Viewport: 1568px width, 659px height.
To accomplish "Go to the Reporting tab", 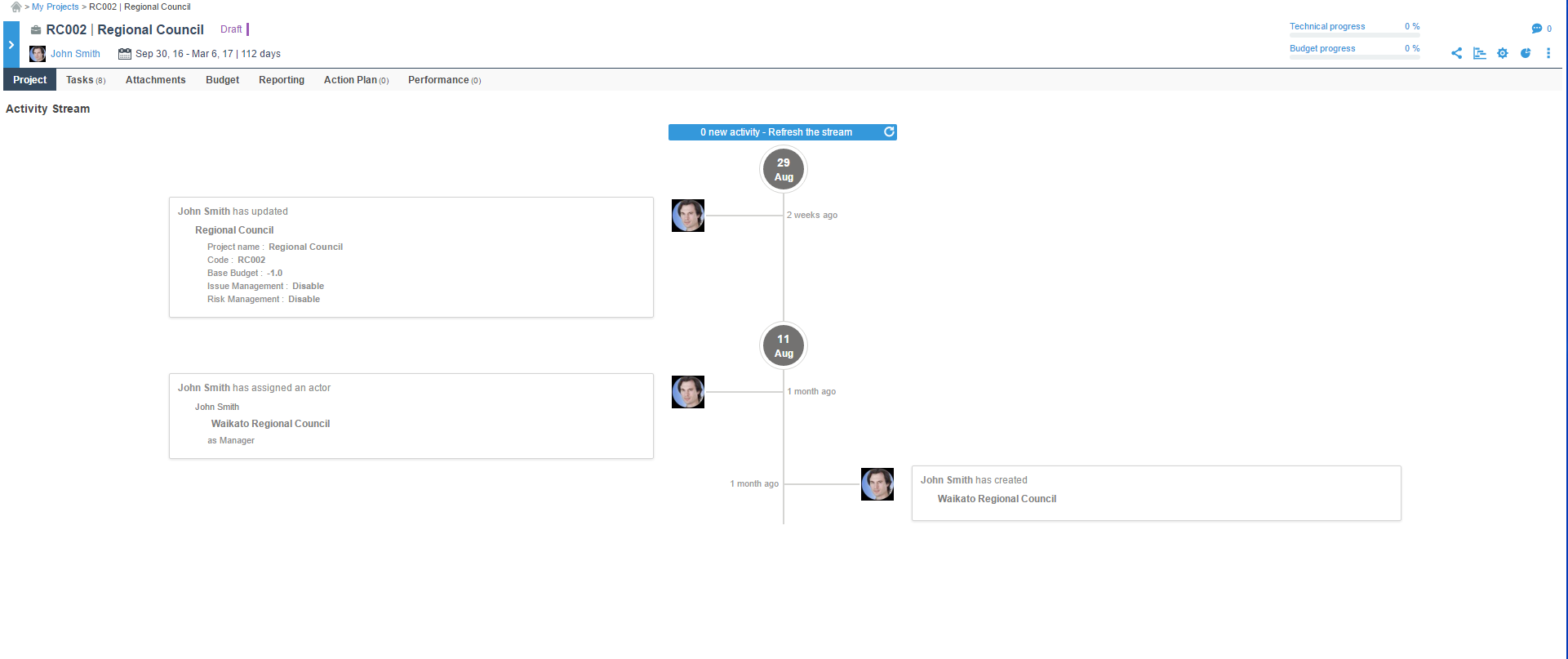I will point(282,80).
